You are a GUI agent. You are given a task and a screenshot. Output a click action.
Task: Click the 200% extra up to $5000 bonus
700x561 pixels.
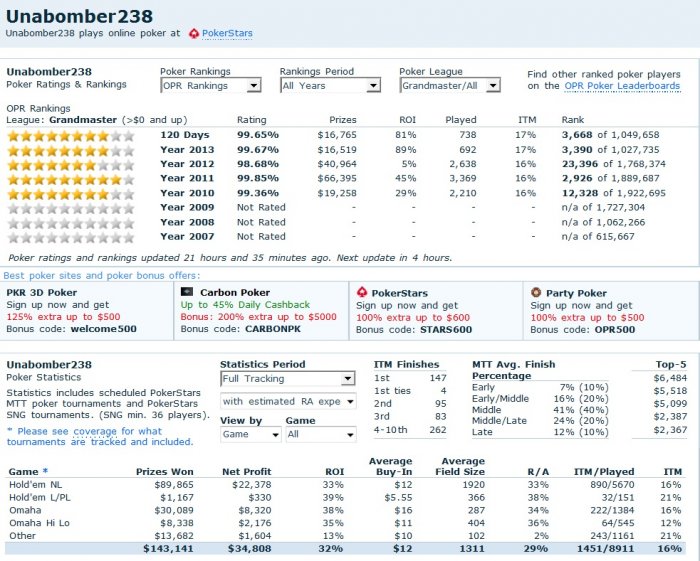click(258, 317)
